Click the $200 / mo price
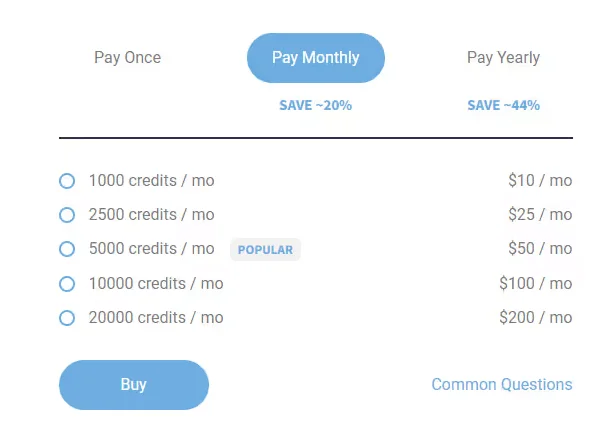Image resolution: width=608 pixels, height=441 pixels. [x=535, y=318]
